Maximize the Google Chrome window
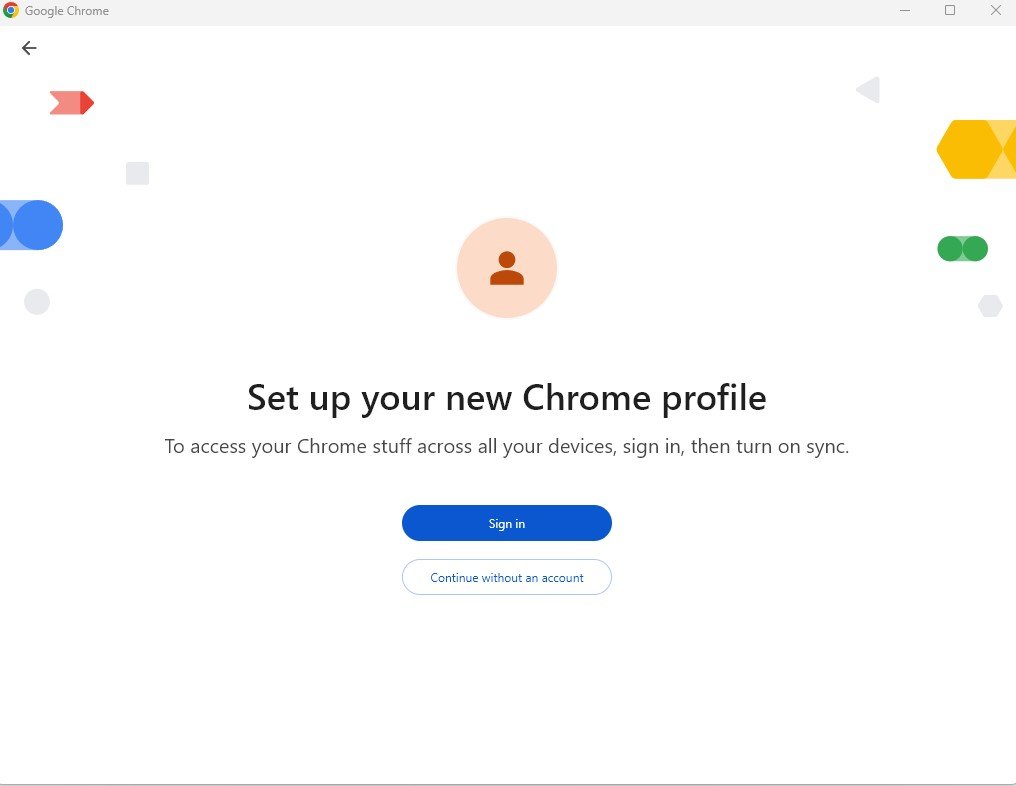 tap(950, 10)
